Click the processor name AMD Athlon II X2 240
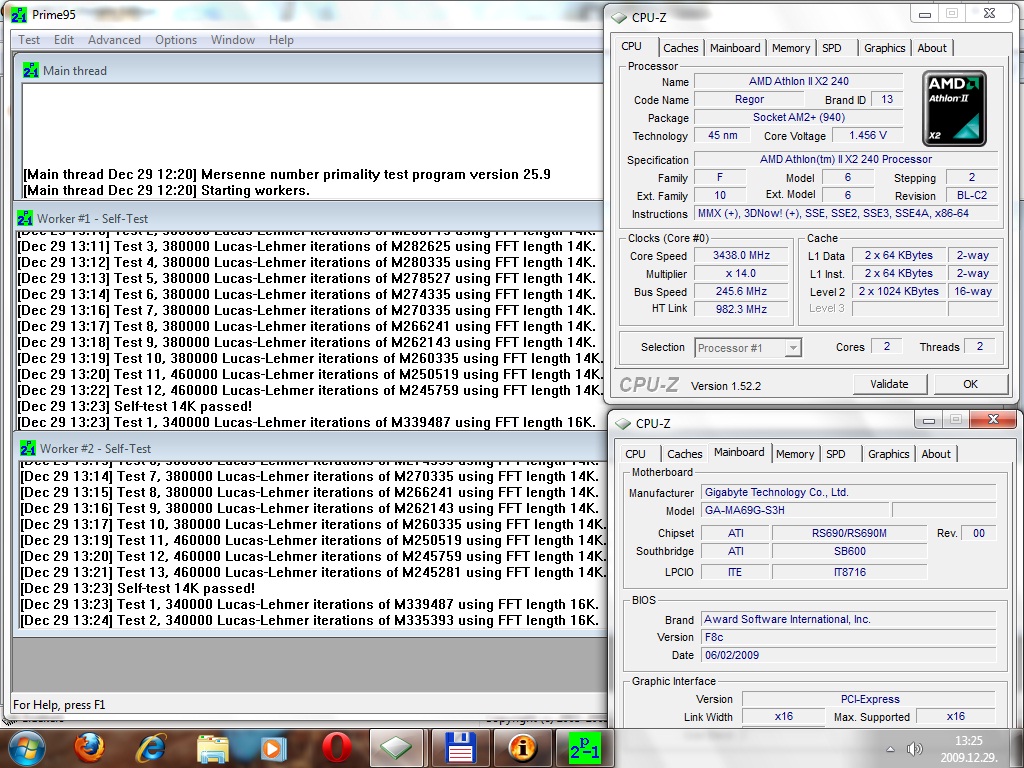The image size is (1024, 768). coord(798,81)
